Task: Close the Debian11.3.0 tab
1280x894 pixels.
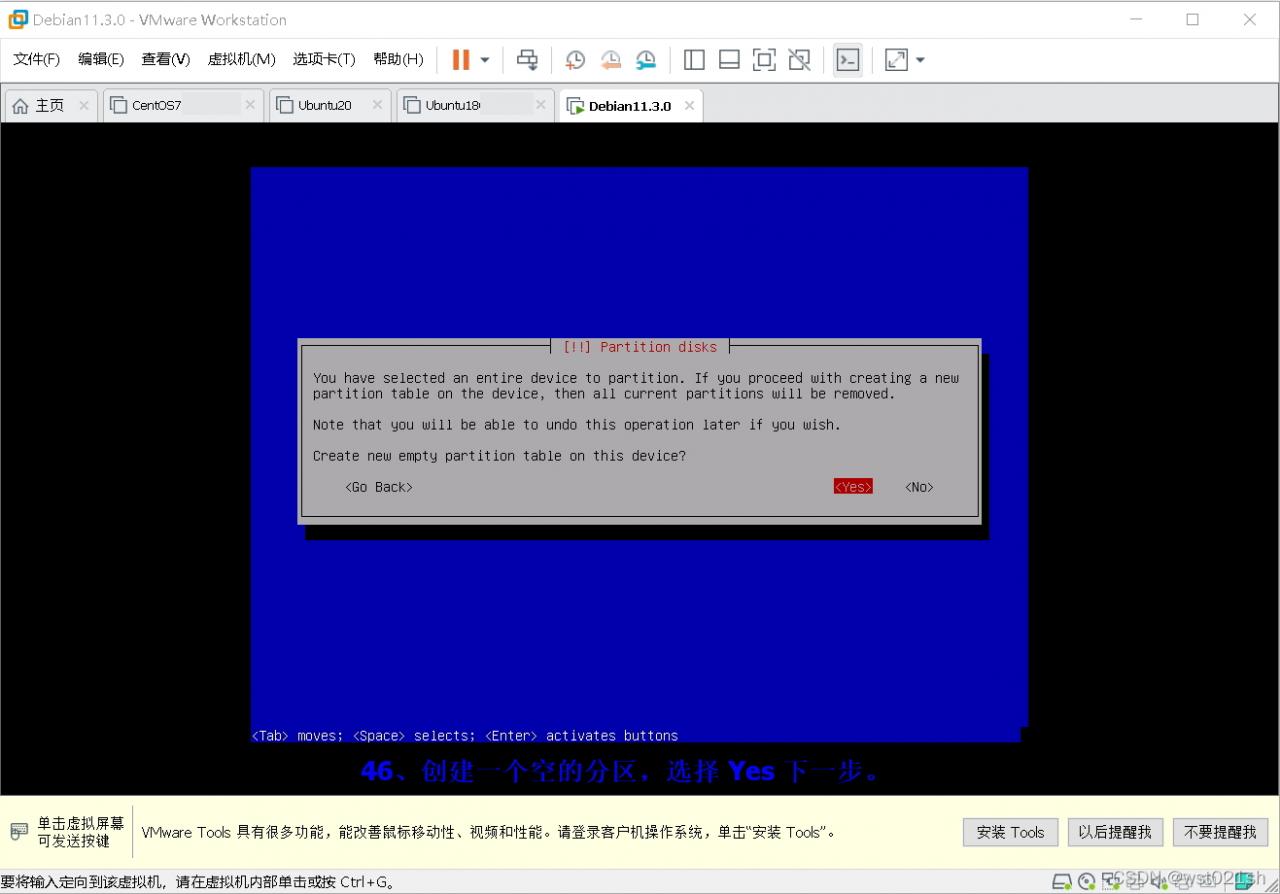Action: click(689, 105)
